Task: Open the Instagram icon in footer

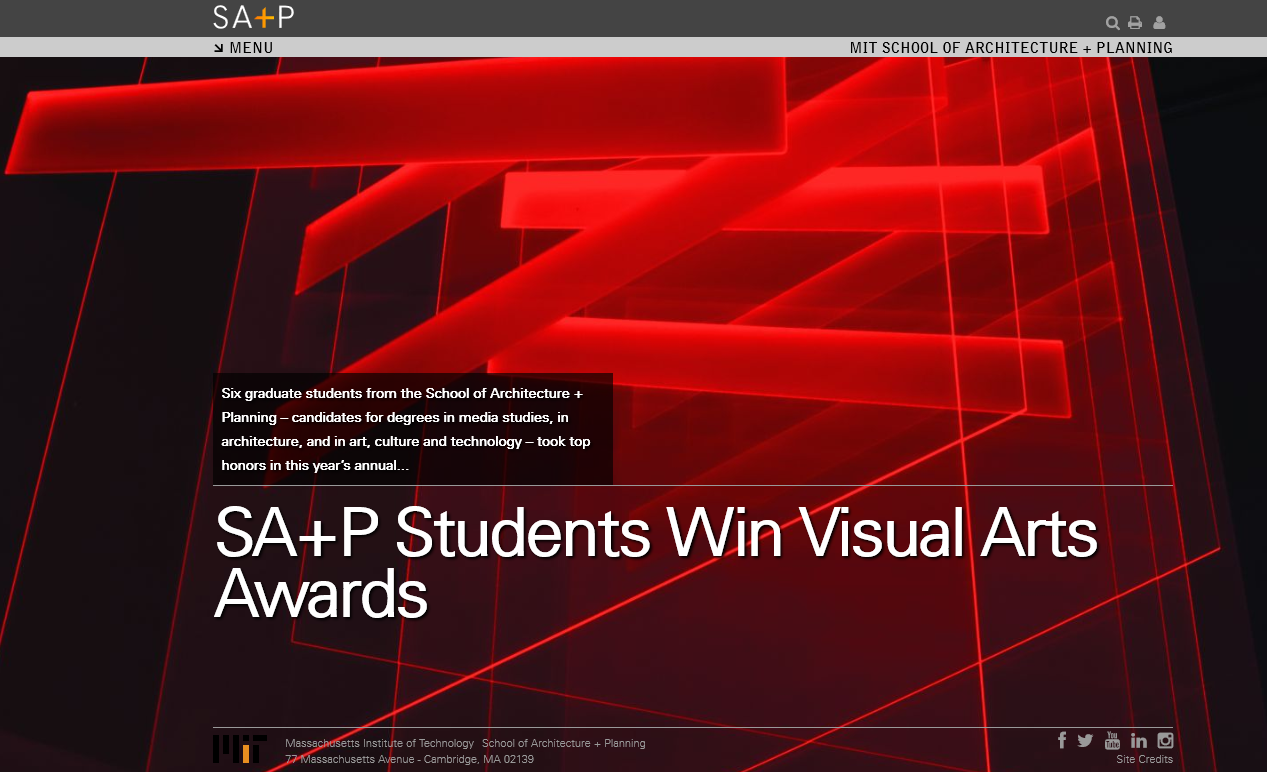Action: [1165, 740]
